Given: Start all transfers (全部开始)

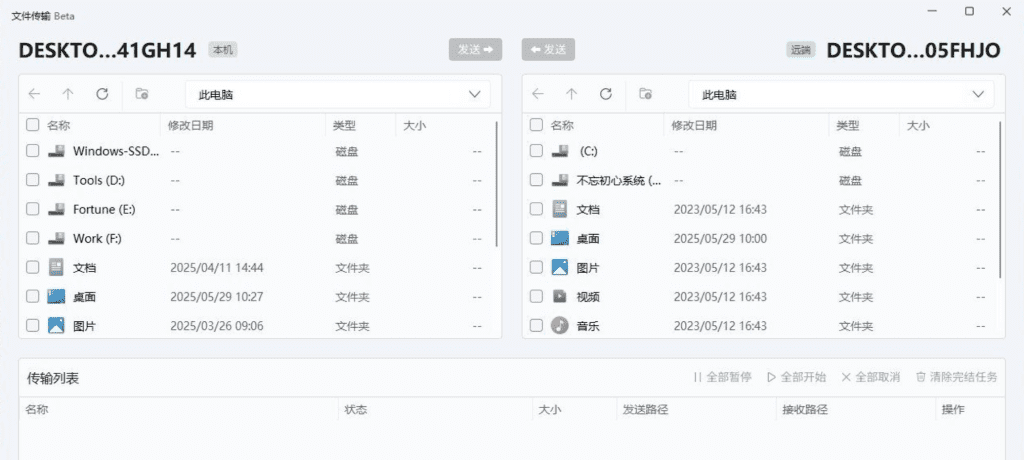Looking at the screenshot, I should click(796, 377).
